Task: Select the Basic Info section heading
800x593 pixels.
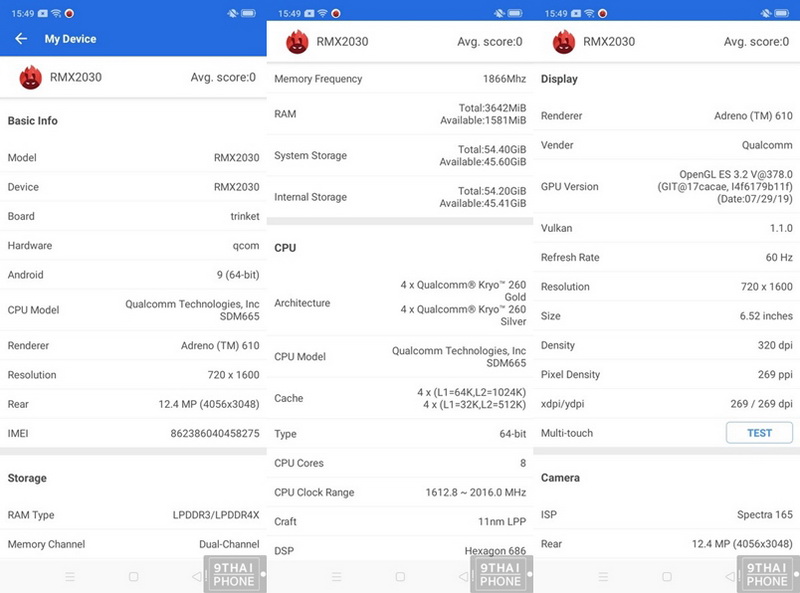Action: point(33,121)
